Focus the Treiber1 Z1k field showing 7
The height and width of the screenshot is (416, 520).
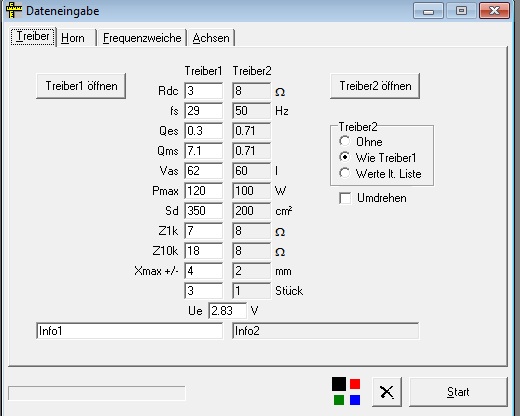(x=203, y=231)
